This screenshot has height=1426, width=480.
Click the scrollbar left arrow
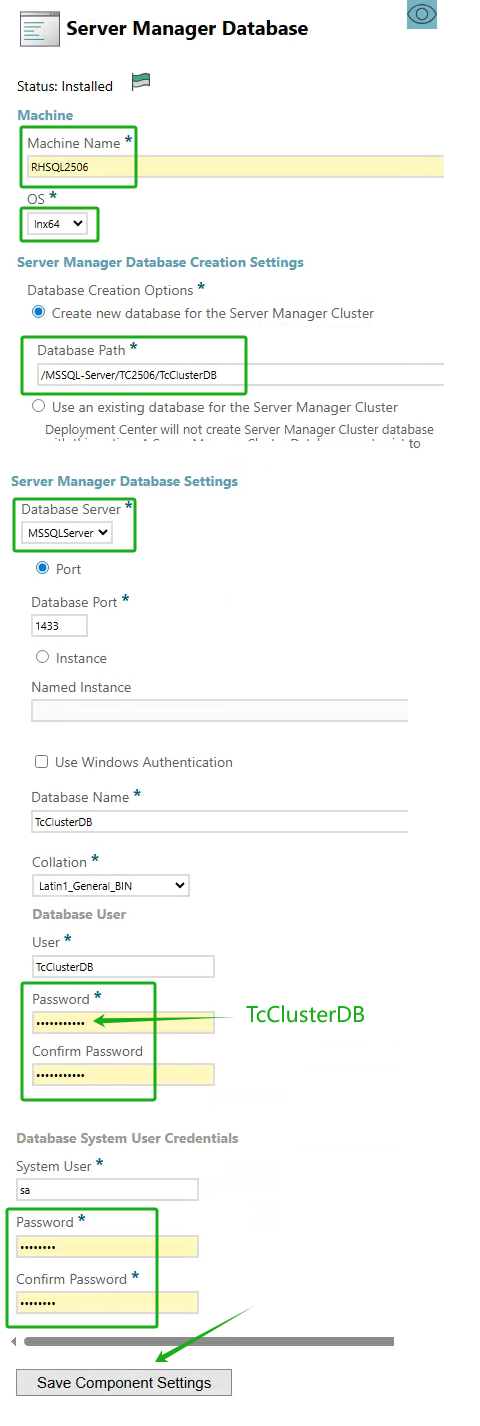click(14, 1341)
